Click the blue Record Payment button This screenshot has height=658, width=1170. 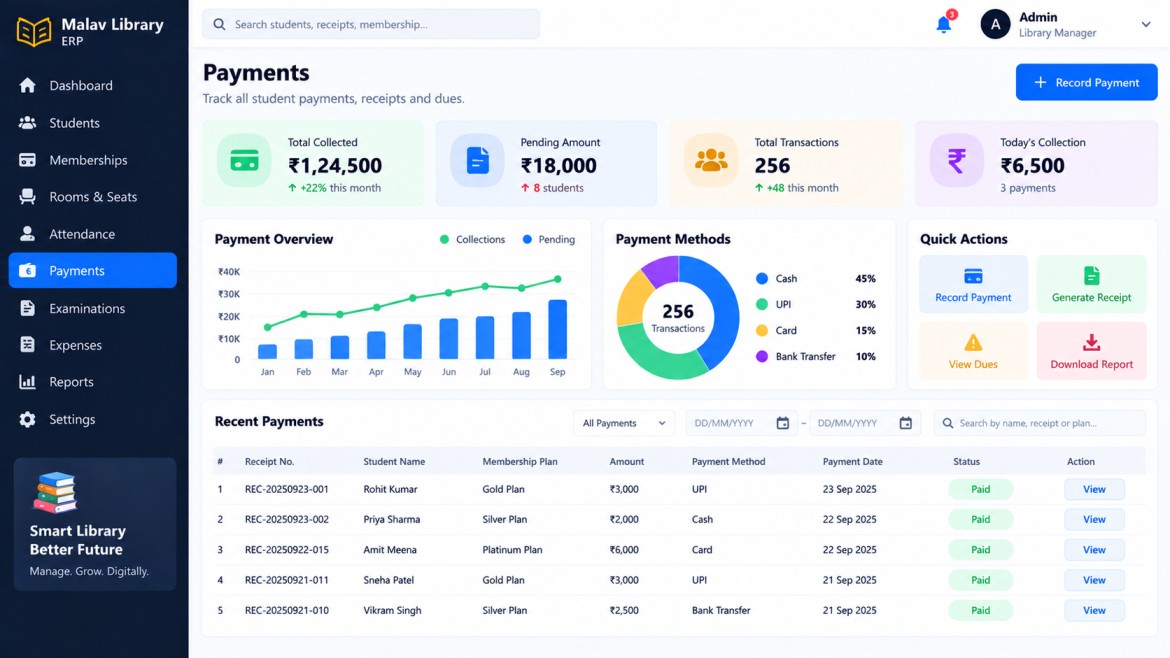(1086, 82)
